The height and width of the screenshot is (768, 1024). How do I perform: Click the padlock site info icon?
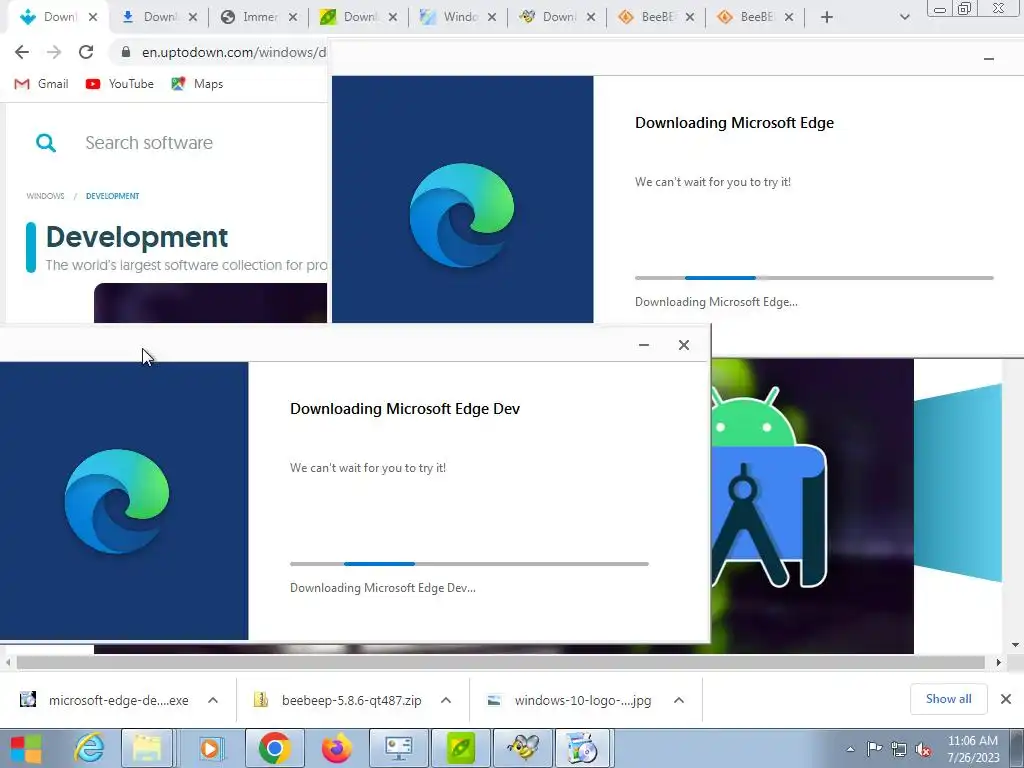click(x=126, y=52)
